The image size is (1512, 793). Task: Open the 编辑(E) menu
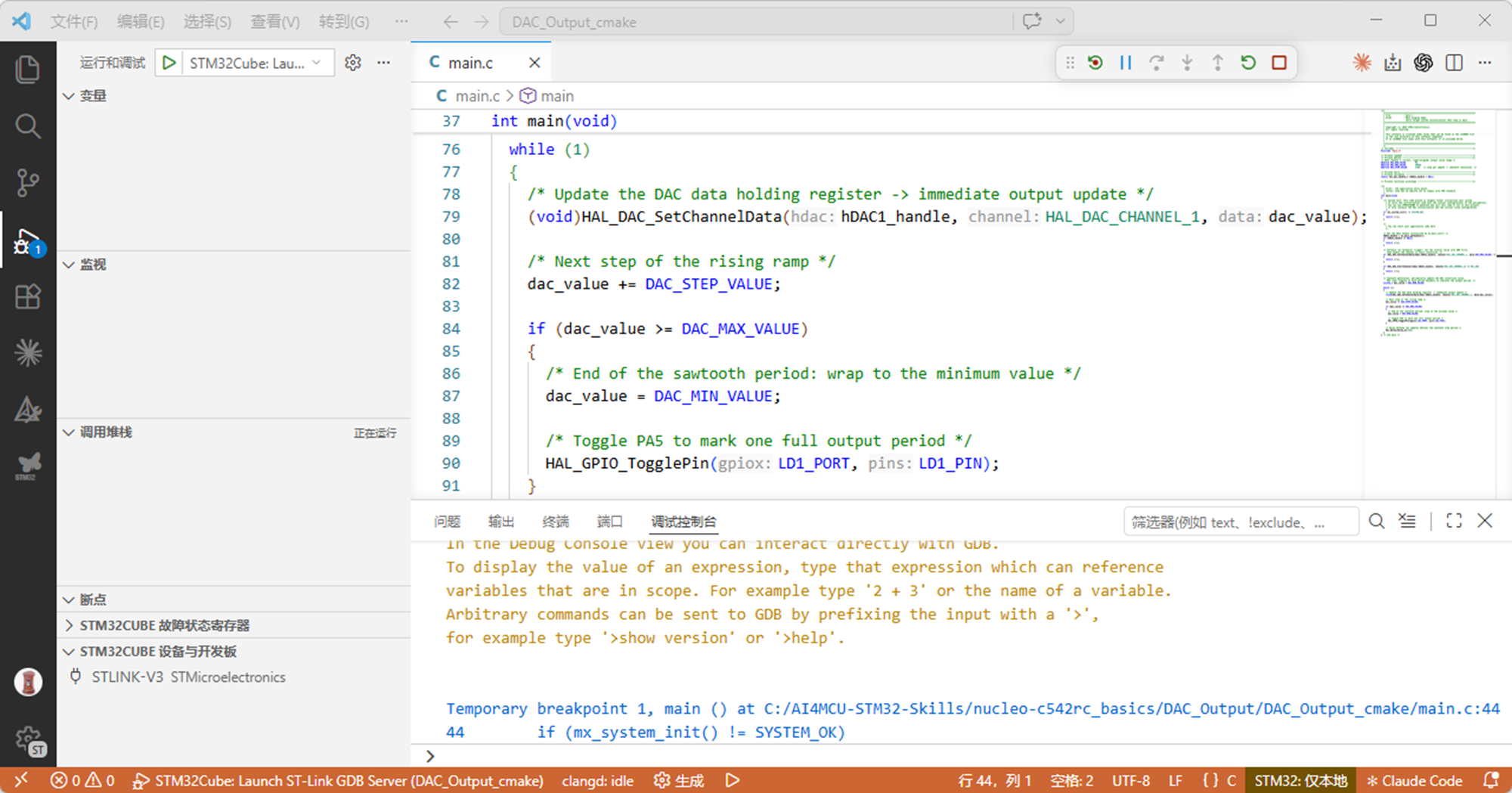click(x=141, y=22)
